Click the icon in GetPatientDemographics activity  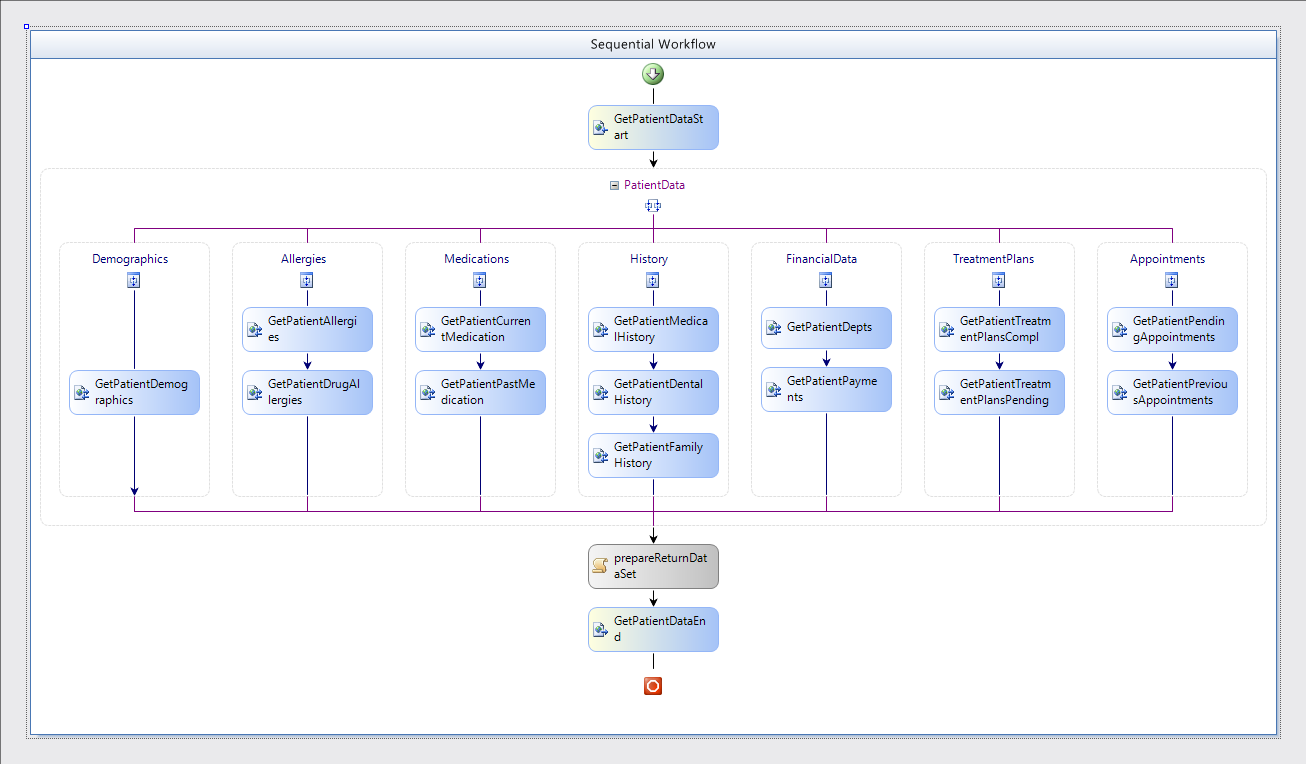coord(82,393)
